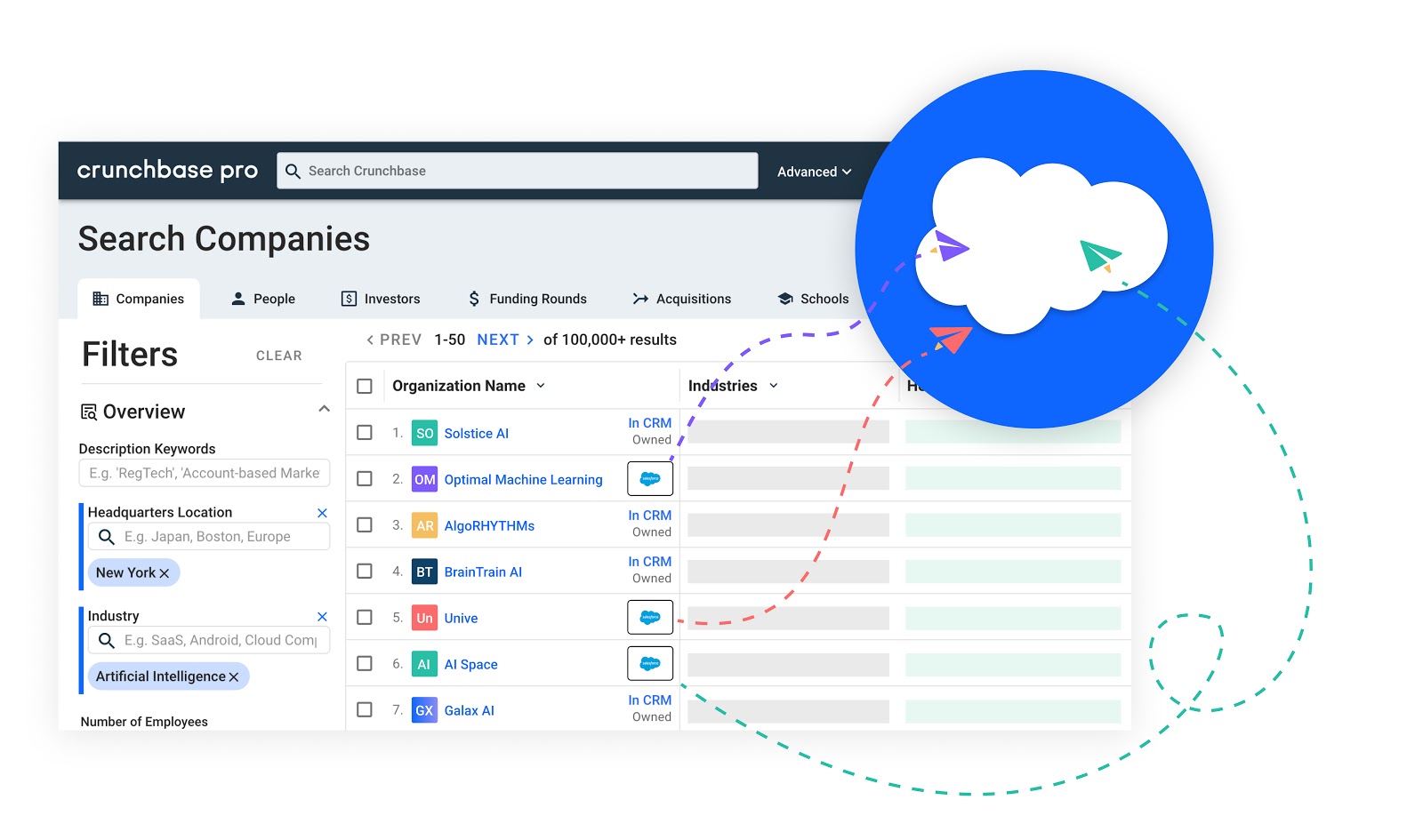Click the In CRM status for Solstice AI

[650, 423]
